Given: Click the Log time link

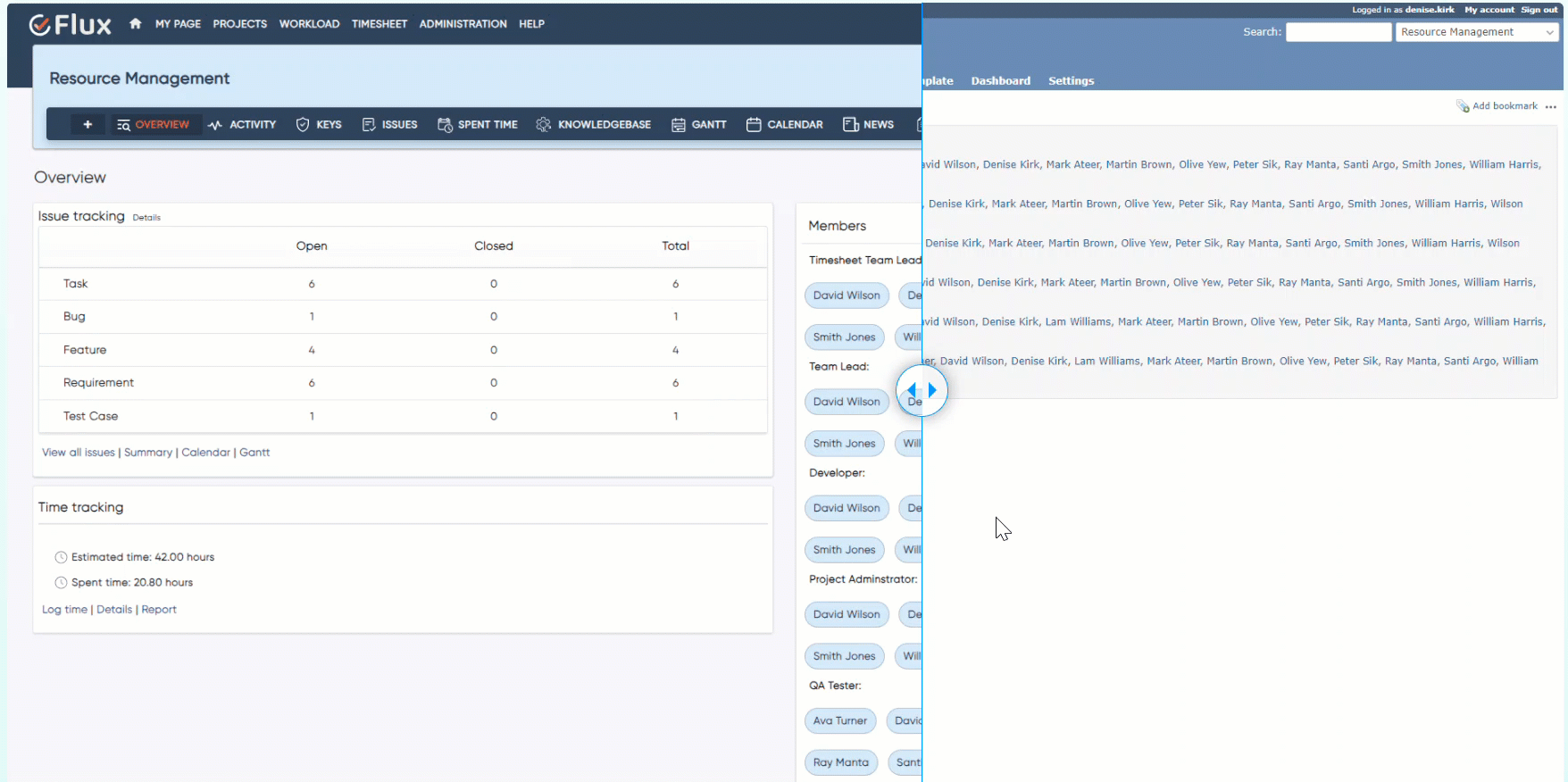Looking at the screenshot, I should click(64, 610).
